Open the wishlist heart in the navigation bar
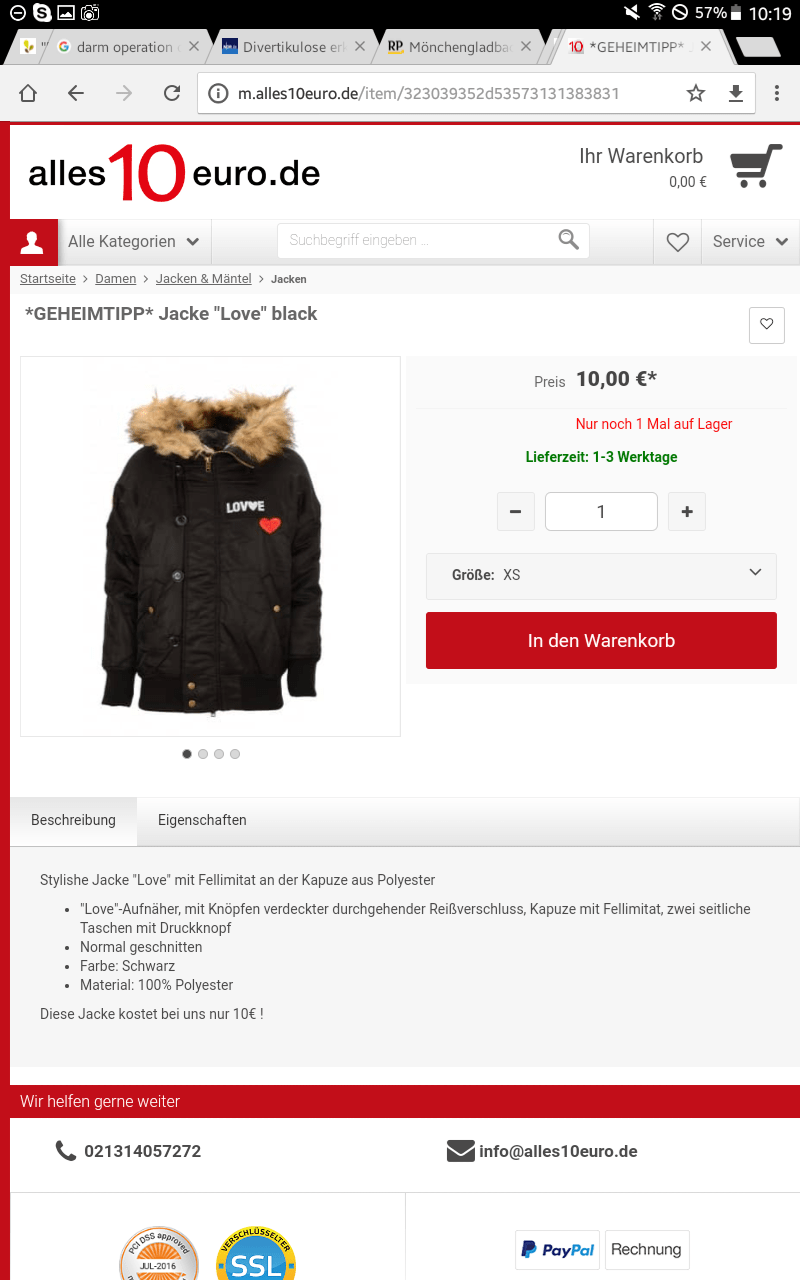This screenshot has height=1280, width=800. pos(678,242)
